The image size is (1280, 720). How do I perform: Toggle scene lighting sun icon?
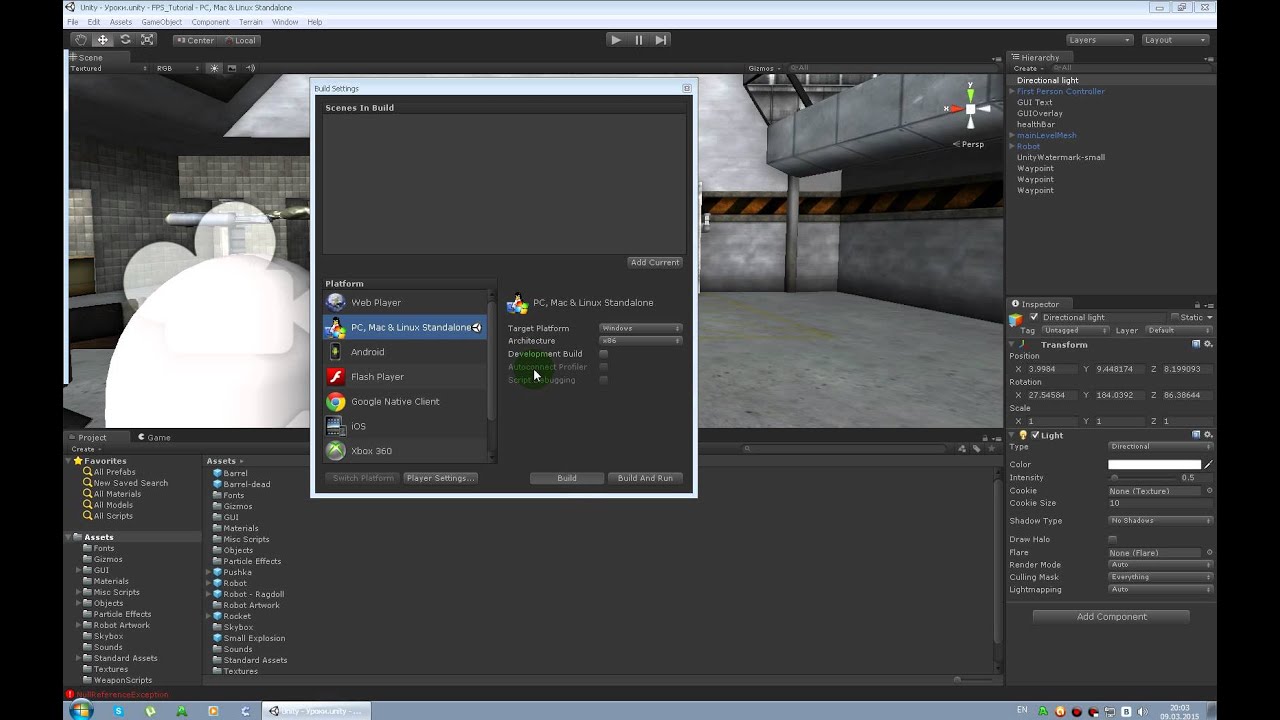pyautogui.click(x=214, y=68)
